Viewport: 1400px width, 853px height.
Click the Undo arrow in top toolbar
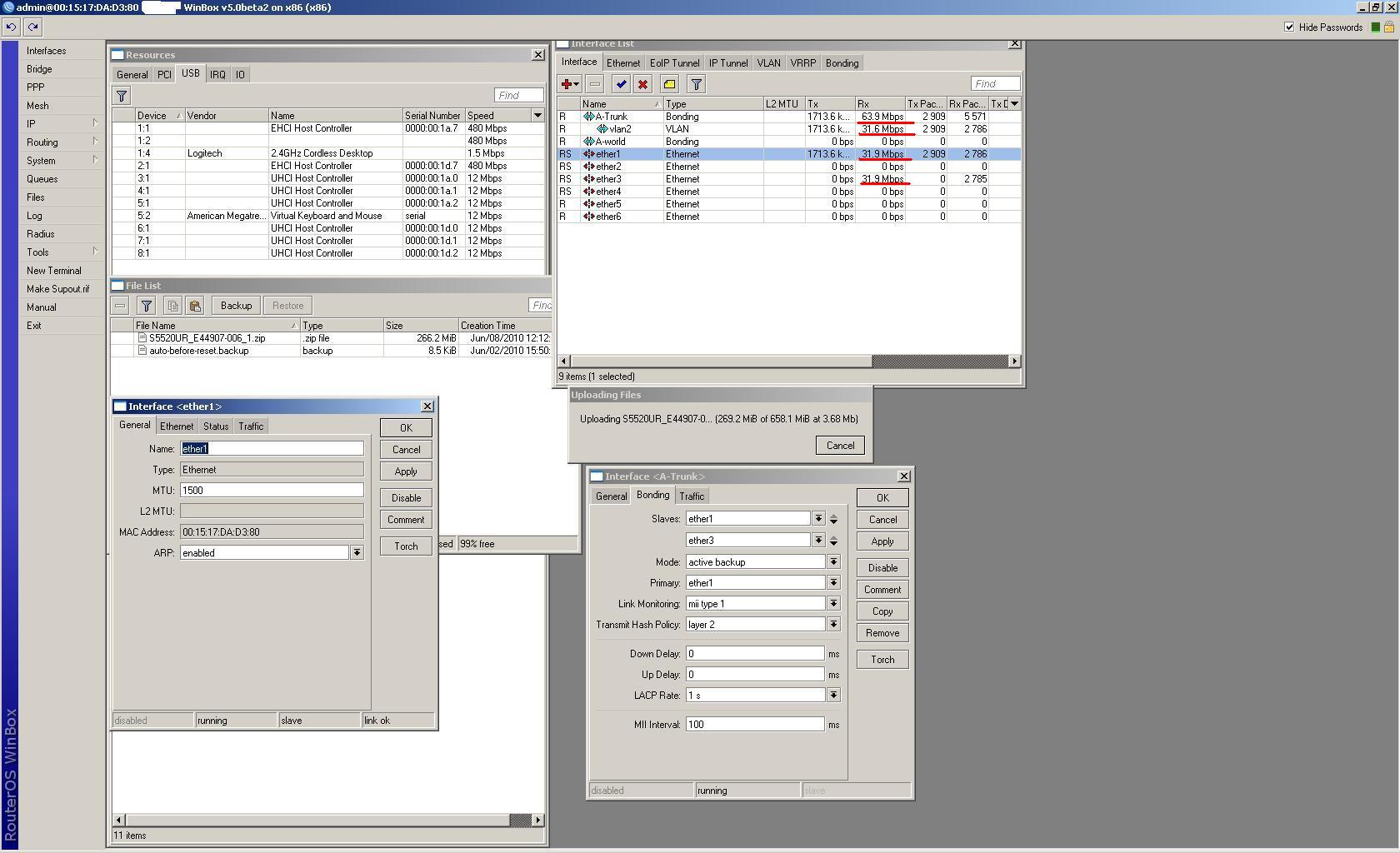point(11,27)
